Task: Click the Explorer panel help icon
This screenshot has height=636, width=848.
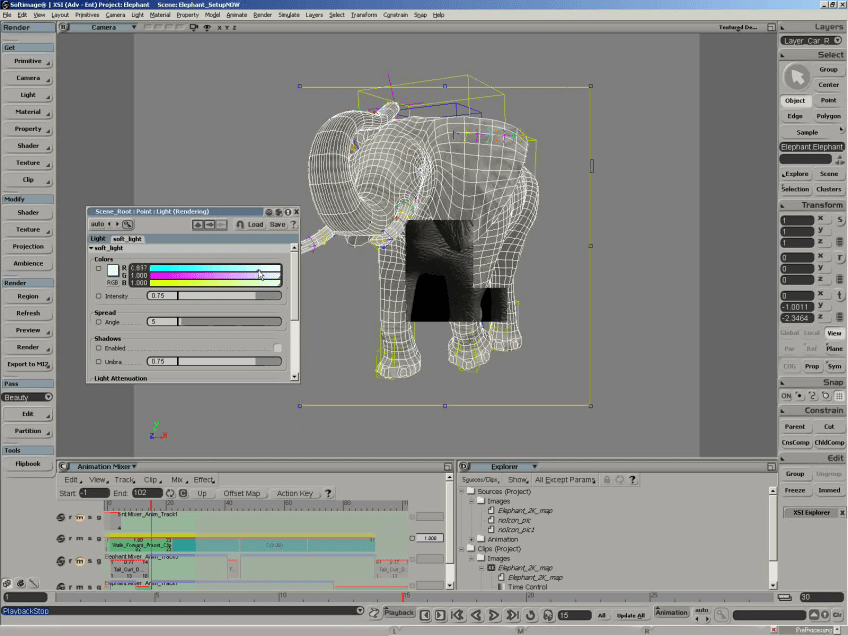Action: point(632,480)
